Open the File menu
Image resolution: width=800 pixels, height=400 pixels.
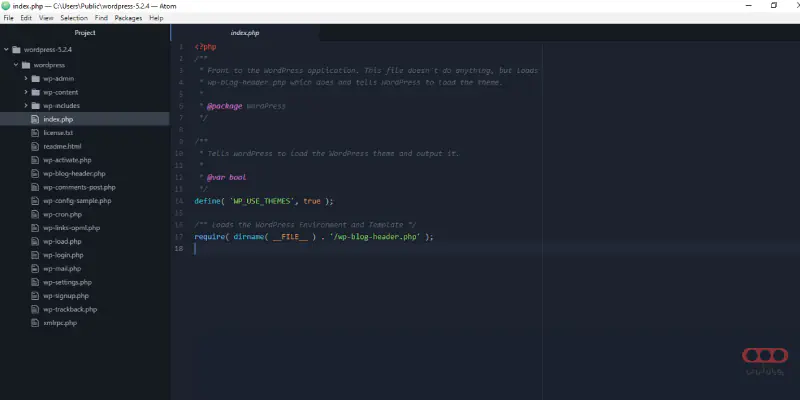9,18
